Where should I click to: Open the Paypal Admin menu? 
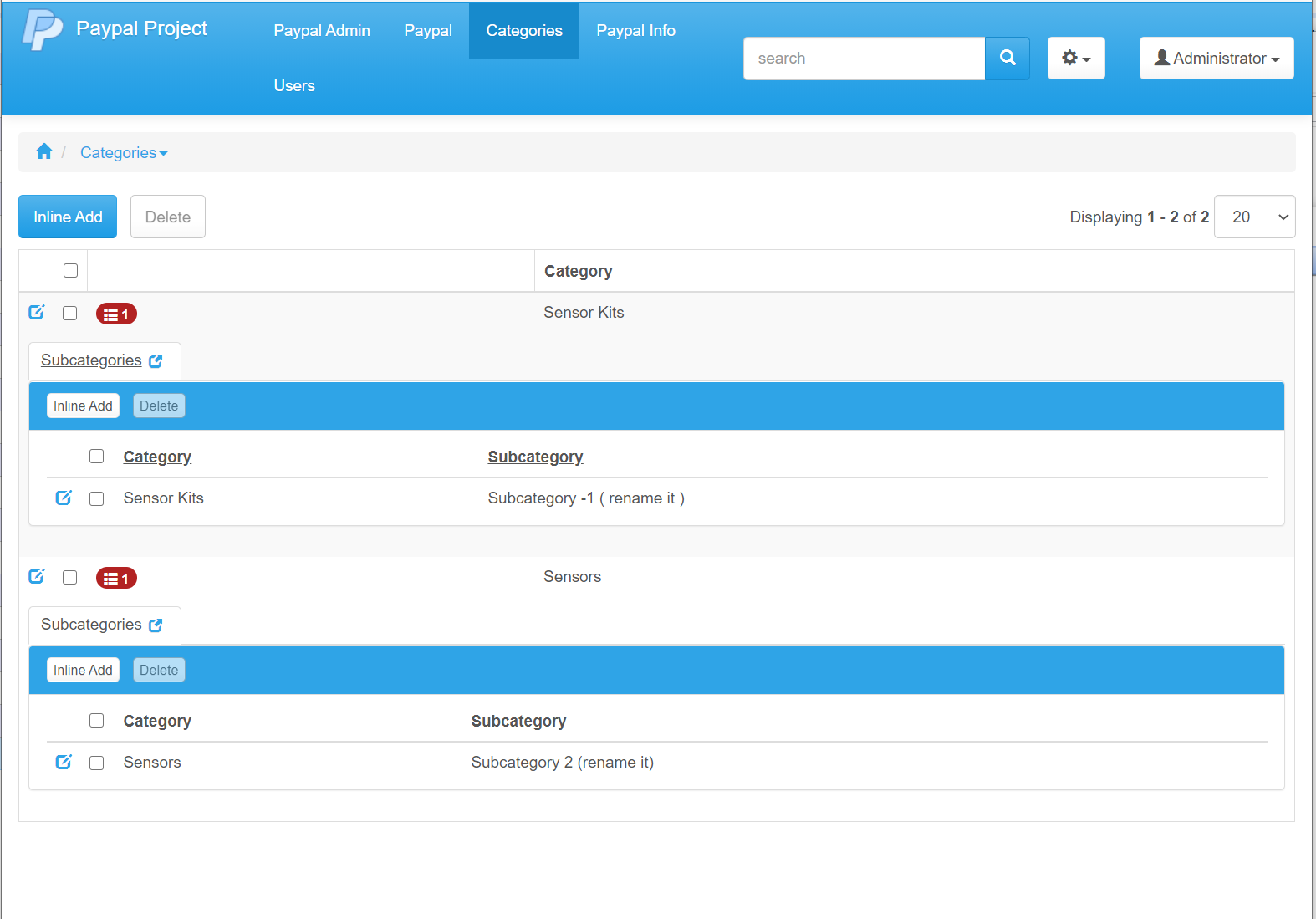point(322,31)
